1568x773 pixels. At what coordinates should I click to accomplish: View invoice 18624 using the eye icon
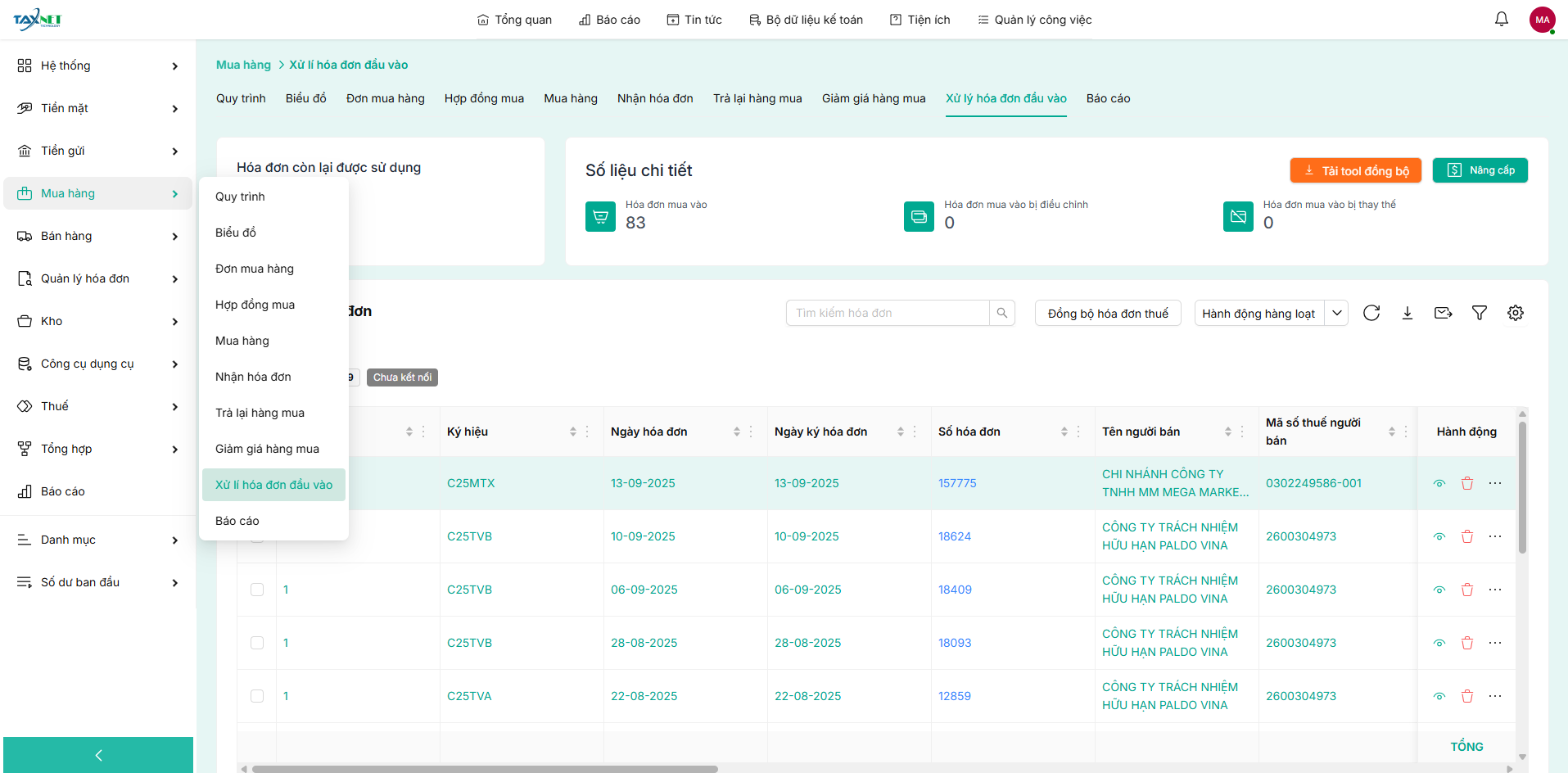(1439, 536)
